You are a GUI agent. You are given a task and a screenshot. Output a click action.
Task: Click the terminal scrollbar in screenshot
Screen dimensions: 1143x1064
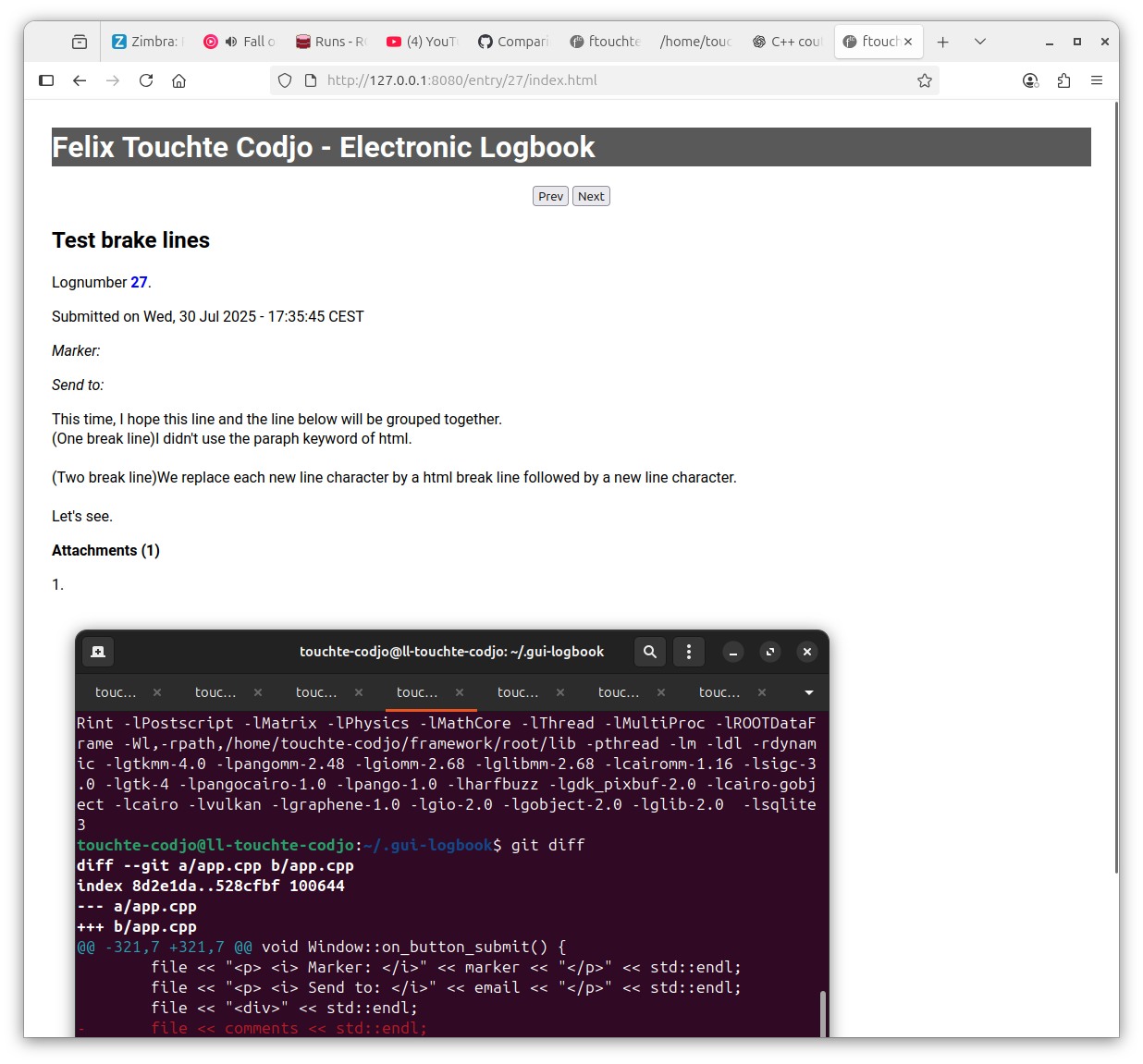[822, 1013]
